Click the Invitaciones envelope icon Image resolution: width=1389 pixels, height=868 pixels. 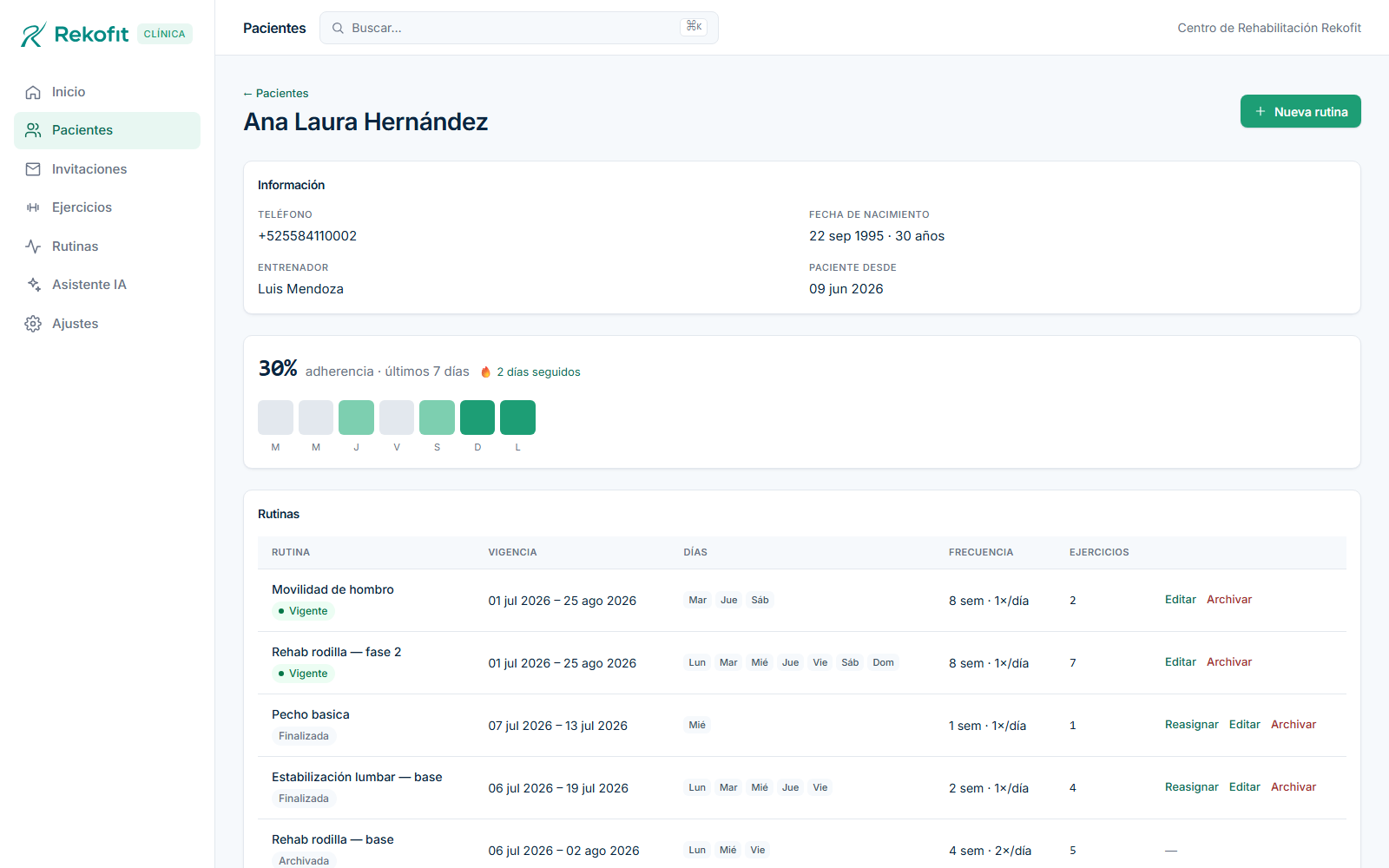tap(33, 169)
